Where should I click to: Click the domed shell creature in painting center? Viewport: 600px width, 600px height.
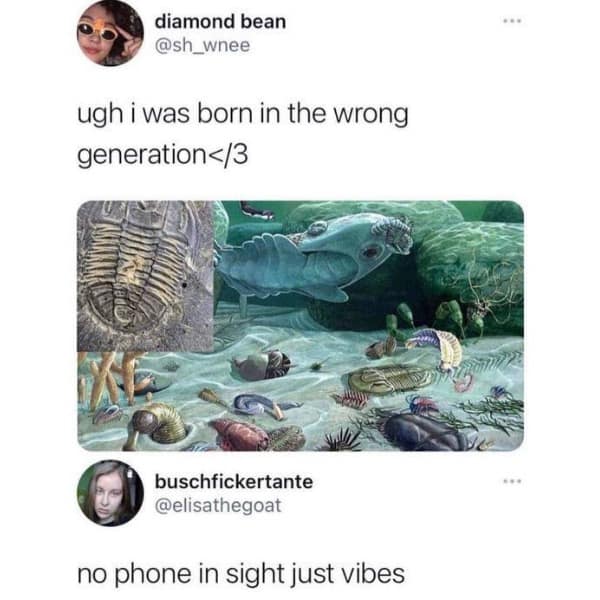[x=262, y=365]
